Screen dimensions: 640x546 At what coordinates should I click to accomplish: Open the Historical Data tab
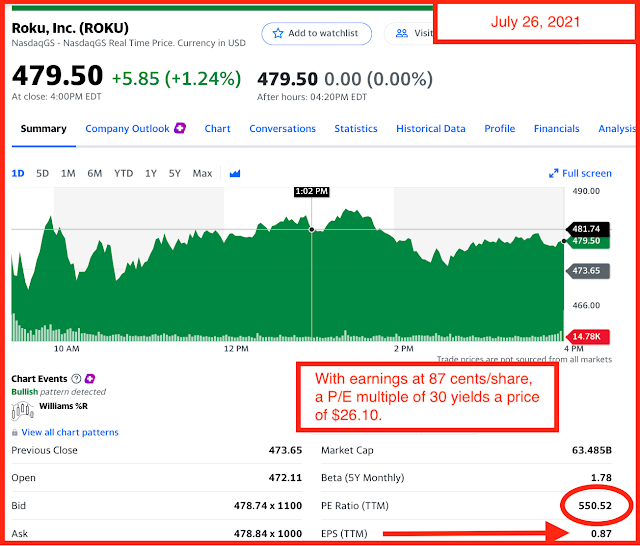431,129
